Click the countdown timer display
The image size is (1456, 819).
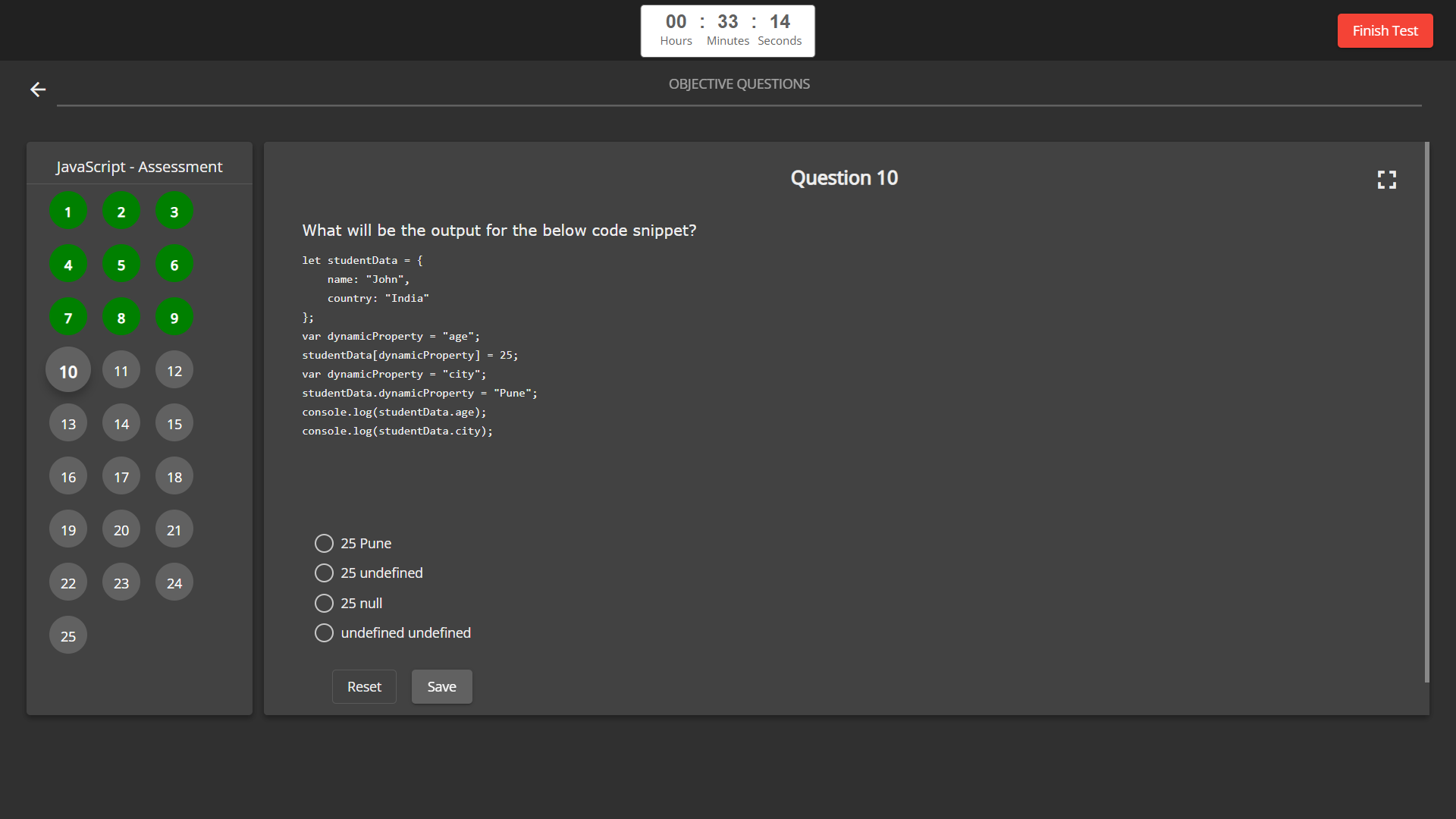click(x=728, y=31)
